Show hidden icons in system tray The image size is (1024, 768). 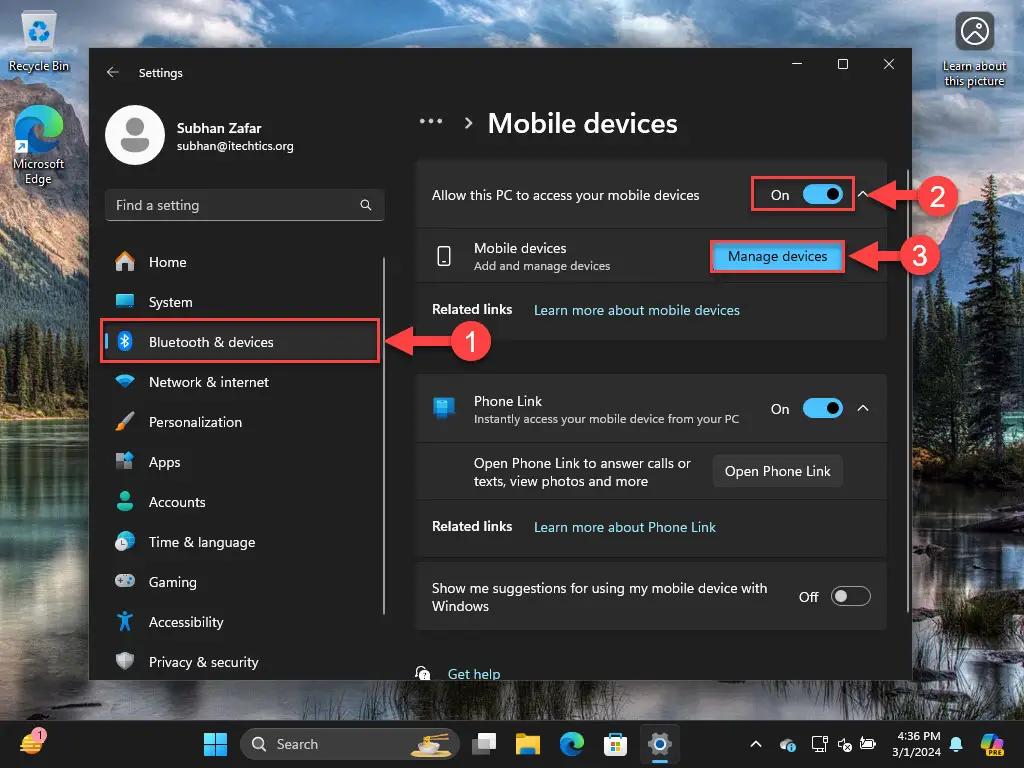(756, 744)
